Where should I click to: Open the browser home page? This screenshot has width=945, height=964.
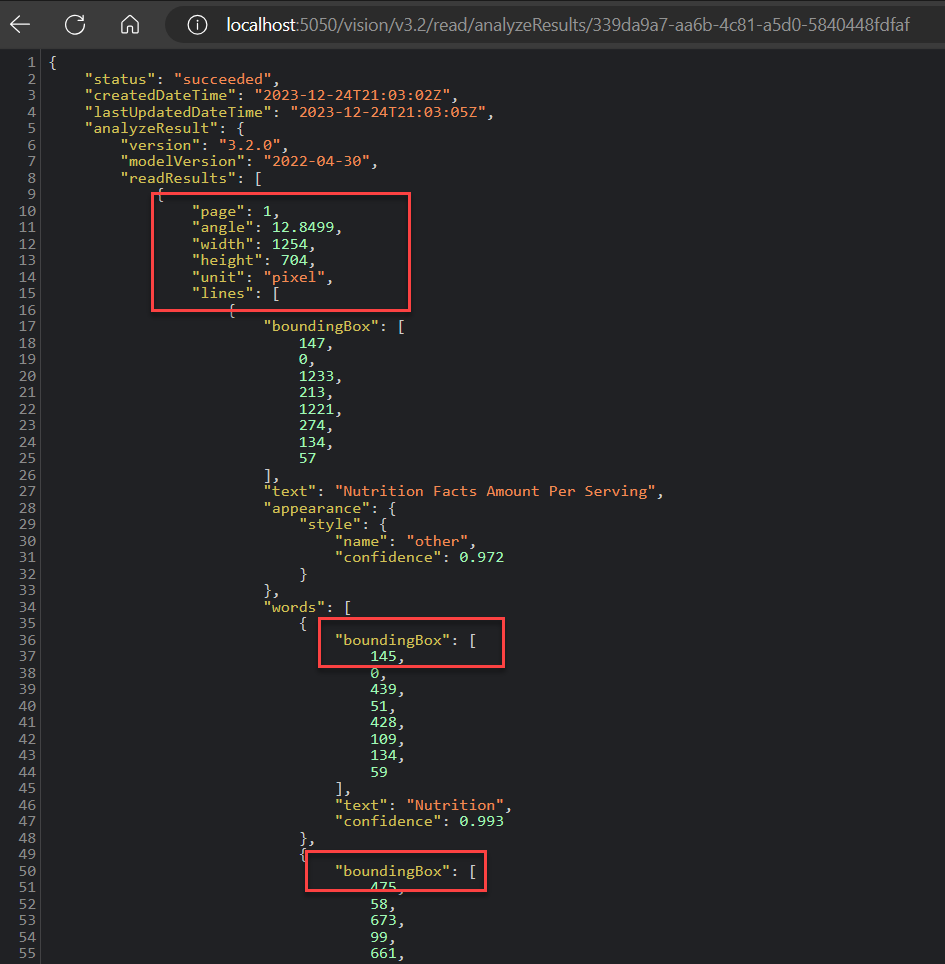point(130,24)
